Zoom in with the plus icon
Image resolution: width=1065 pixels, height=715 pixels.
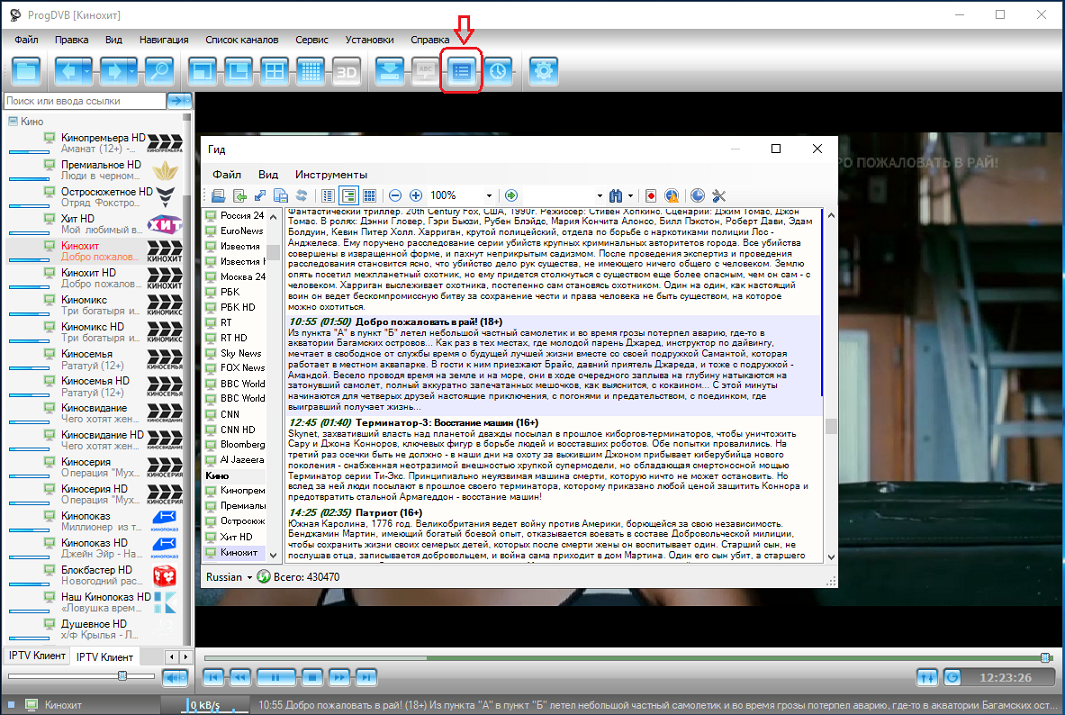click(x=416, y=196)
